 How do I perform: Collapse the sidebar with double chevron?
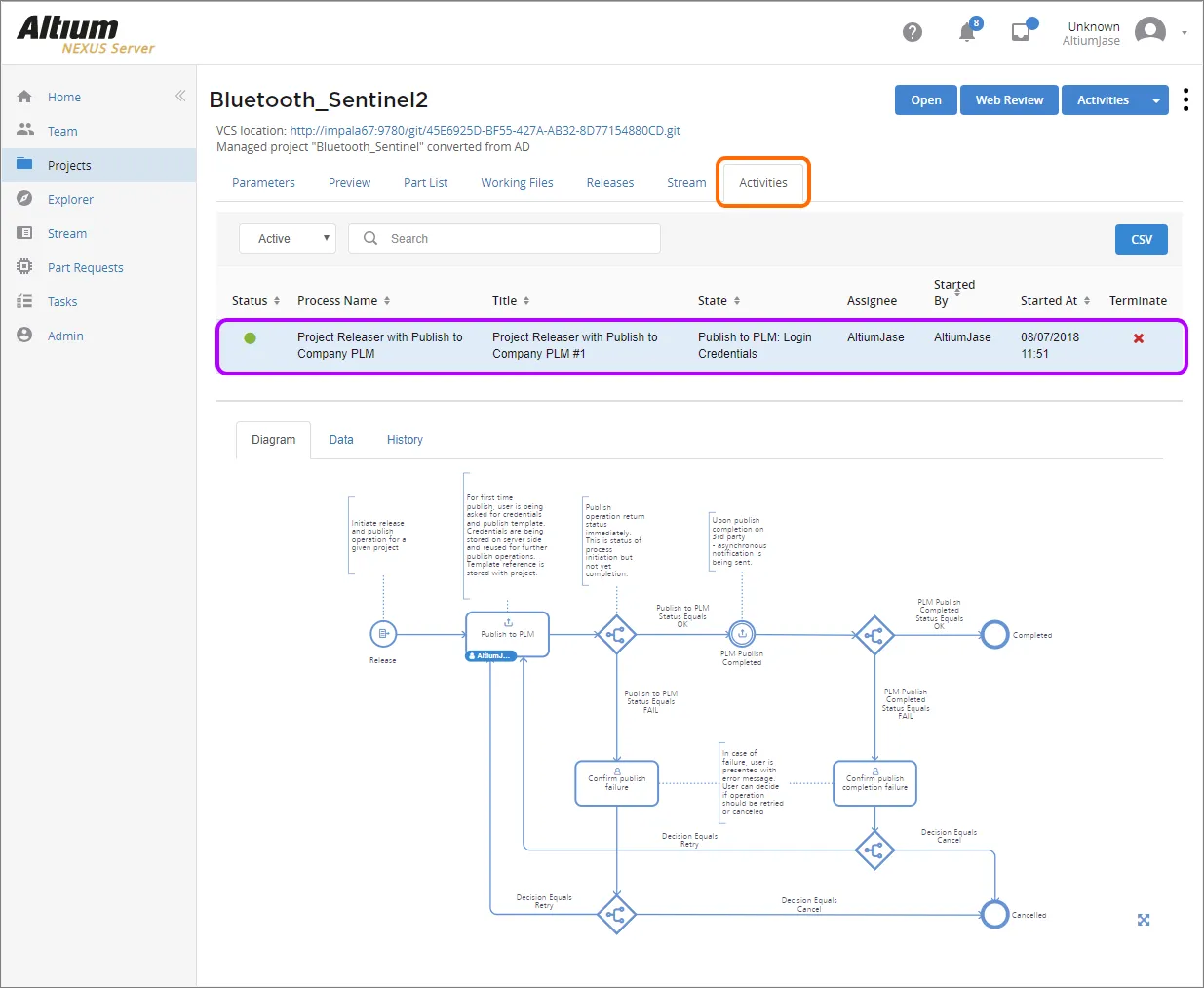[180, 96]
